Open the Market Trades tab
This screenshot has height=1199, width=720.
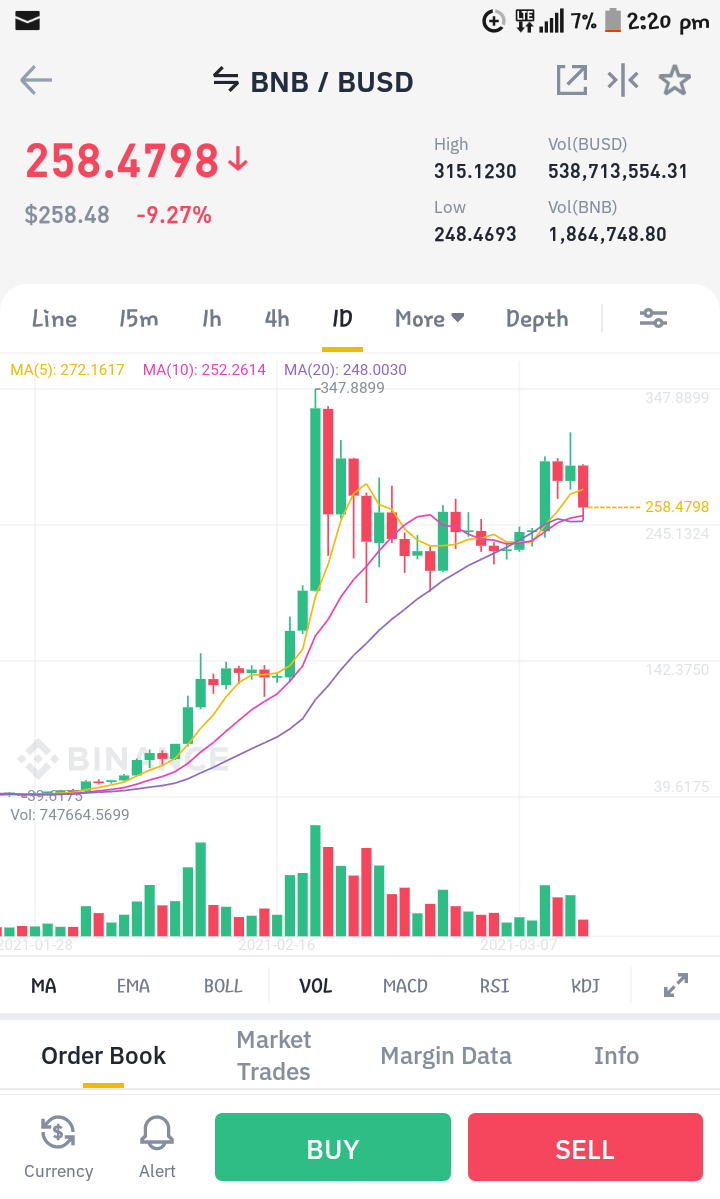point(274,1055)
